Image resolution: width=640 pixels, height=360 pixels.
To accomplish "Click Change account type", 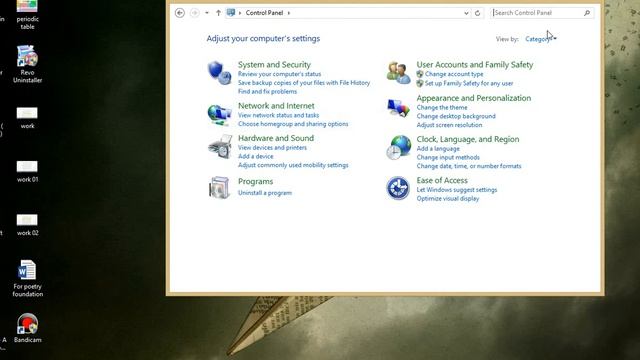I will [x=454, y=74].
